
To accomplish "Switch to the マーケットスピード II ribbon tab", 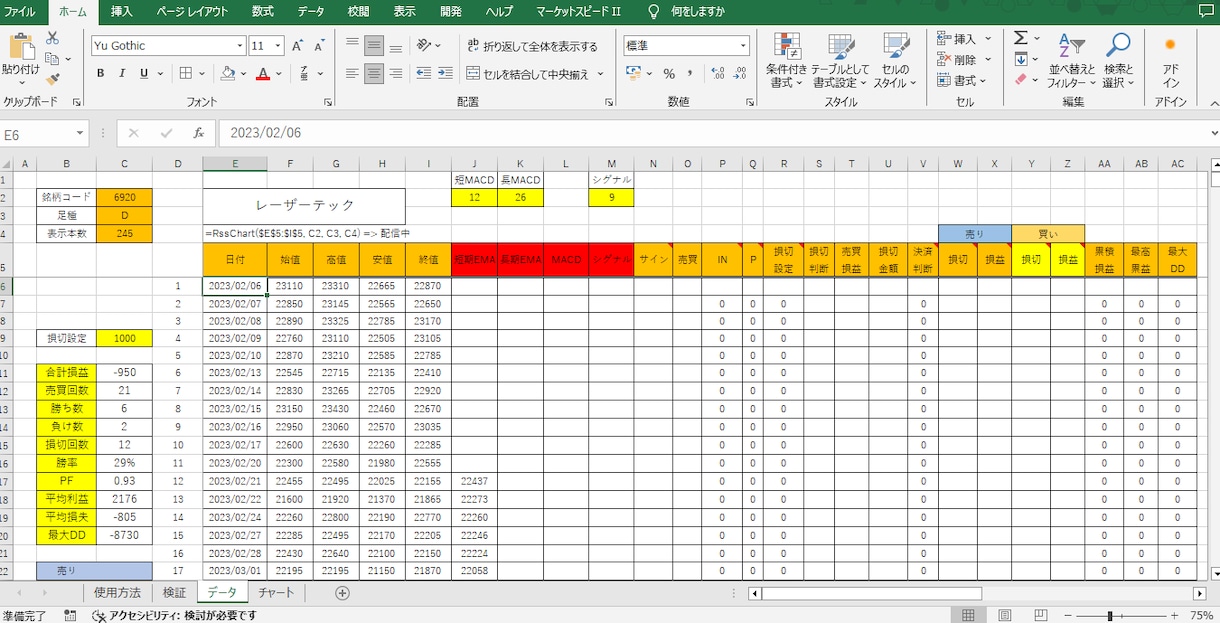I will tap(578, 12).
